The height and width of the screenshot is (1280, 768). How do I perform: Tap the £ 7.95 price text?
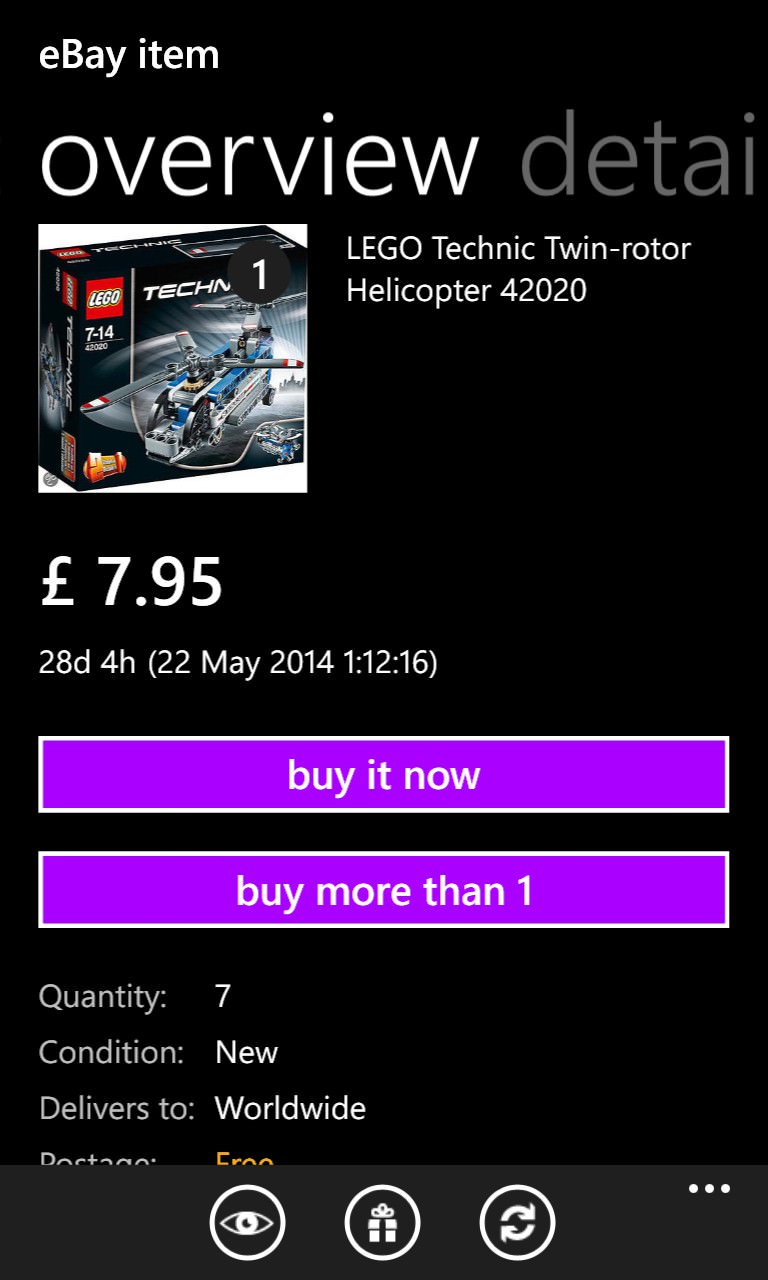pos(131,581)
